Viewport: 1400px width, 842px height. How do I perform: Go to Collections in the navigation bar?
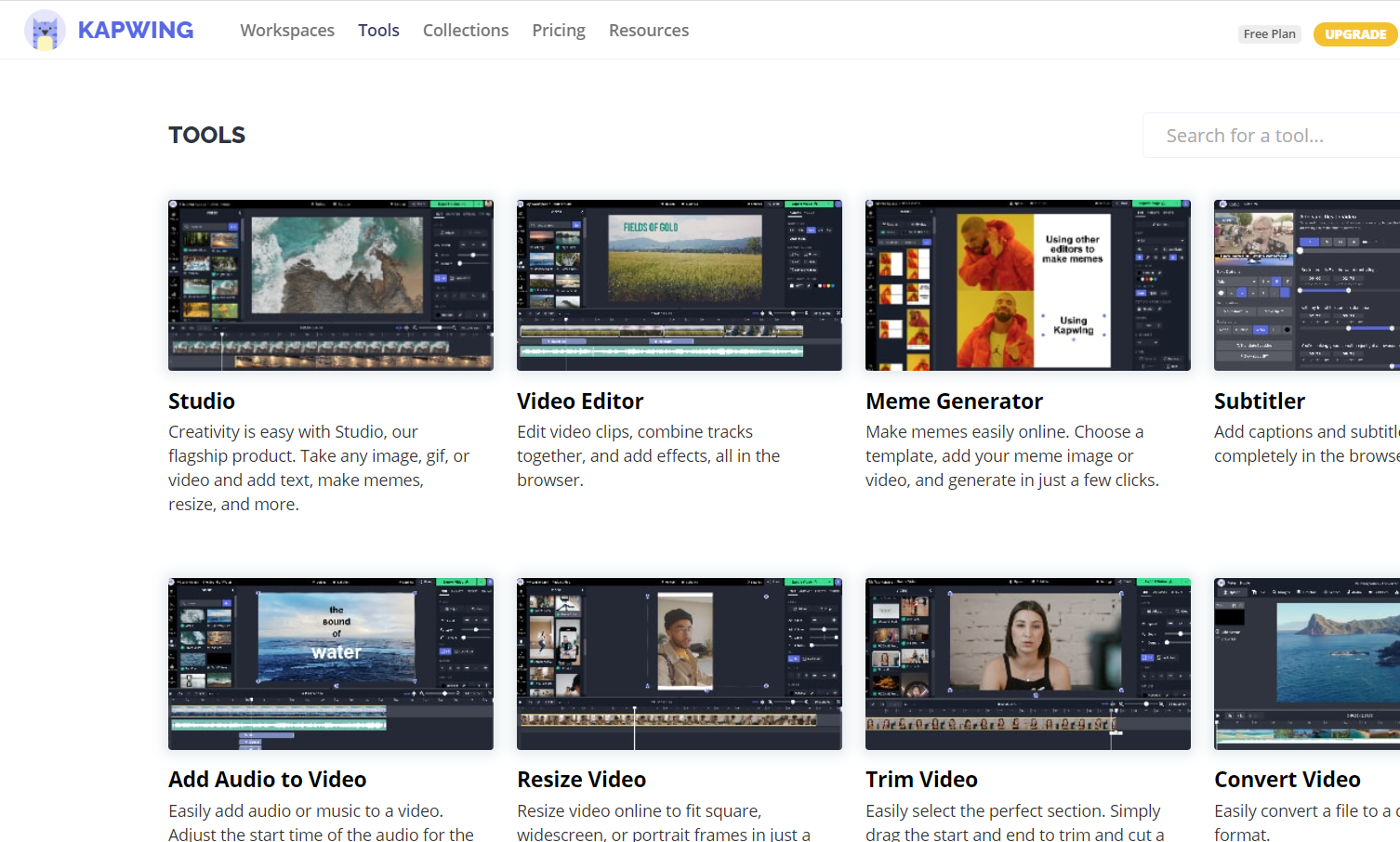466,30
